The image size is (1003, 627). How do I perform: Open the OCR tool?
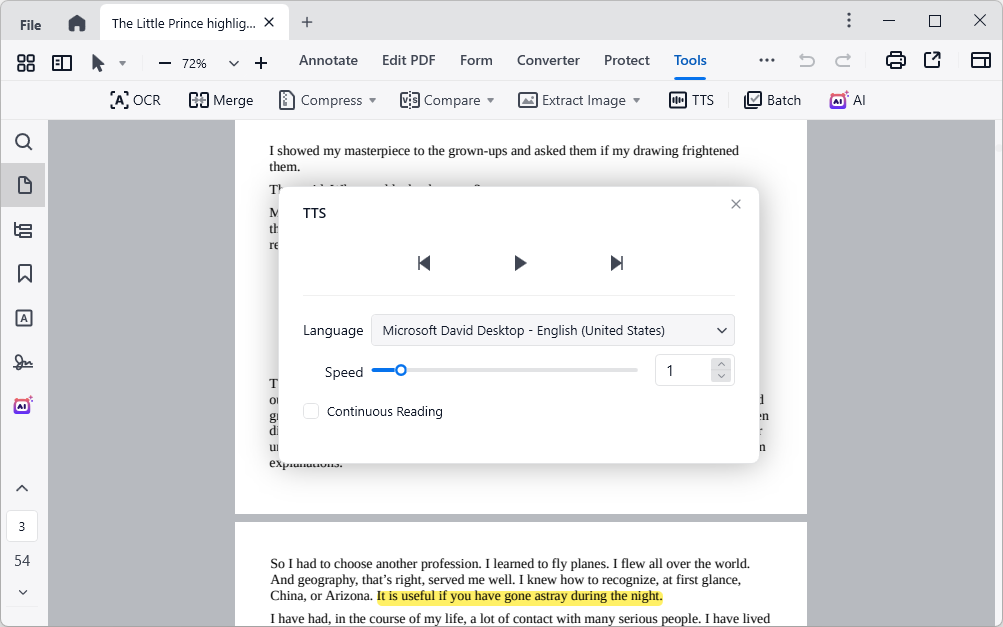click(135, 100)
